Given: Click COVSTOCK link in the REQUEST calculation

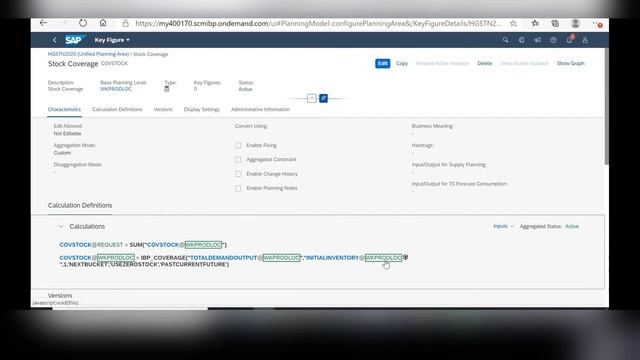Looking at the screenshot, I should pyautogui.click(x=76, y=245).
